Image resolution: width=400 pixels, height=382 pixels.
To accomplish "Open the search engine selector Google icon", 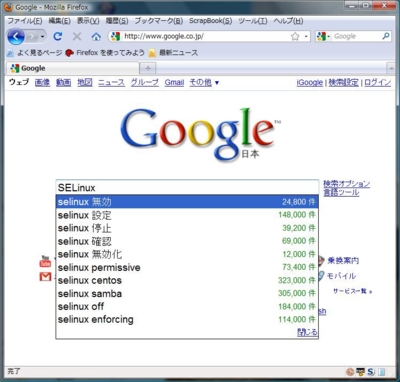I will 323,36.
